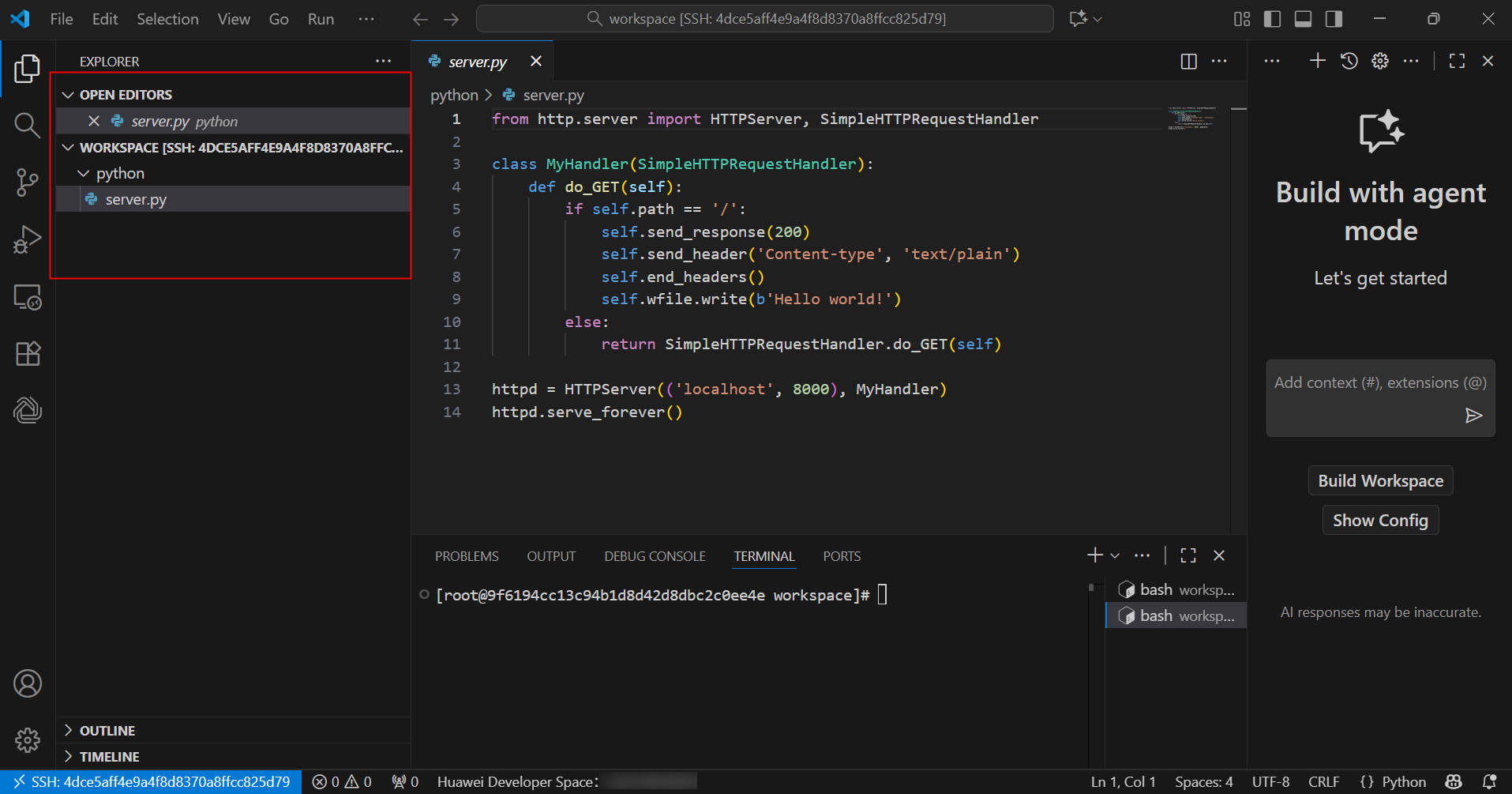Viewport: 1512px width, 794px height.
Task: Open the new terminal launch profile dropdown
Action: point(1115,556)
